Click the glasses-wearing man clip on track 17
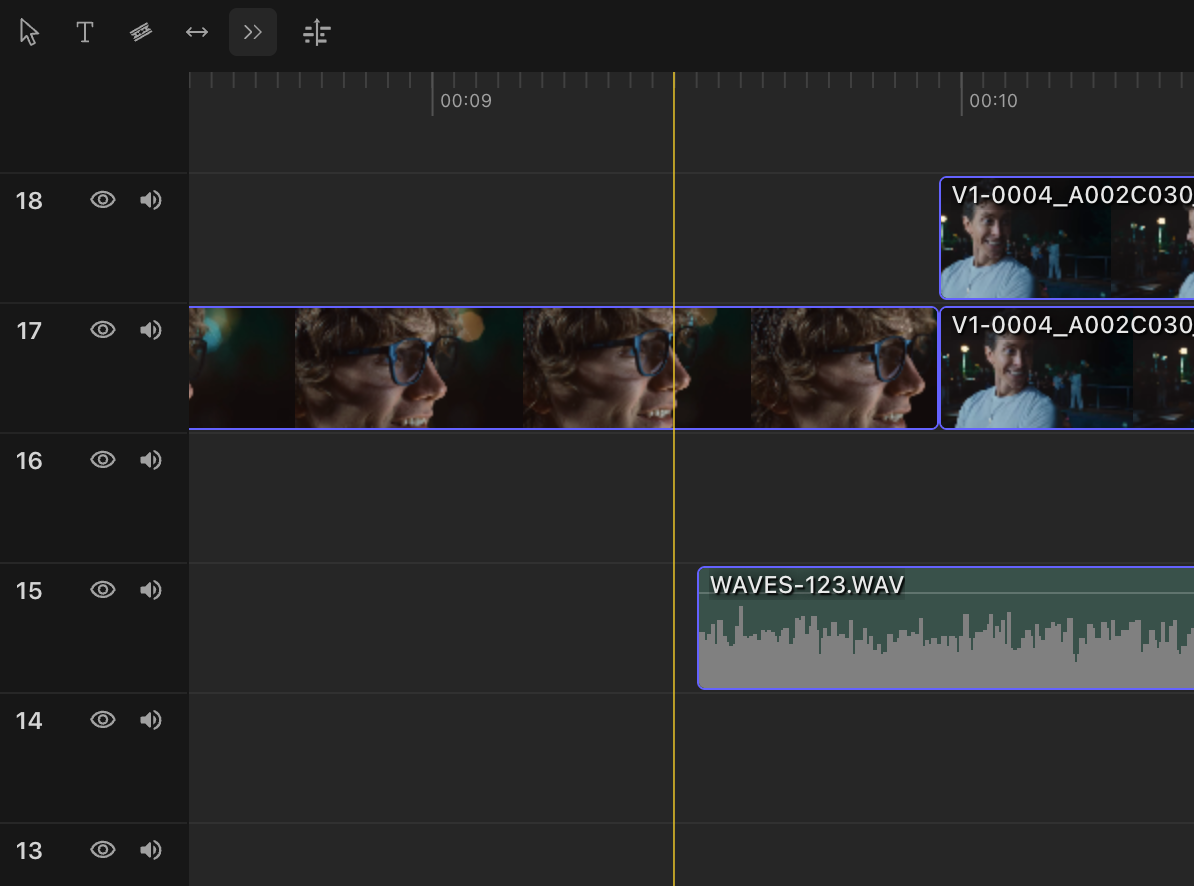This screenshot has height=886, width=1194. tap(560, 367)
